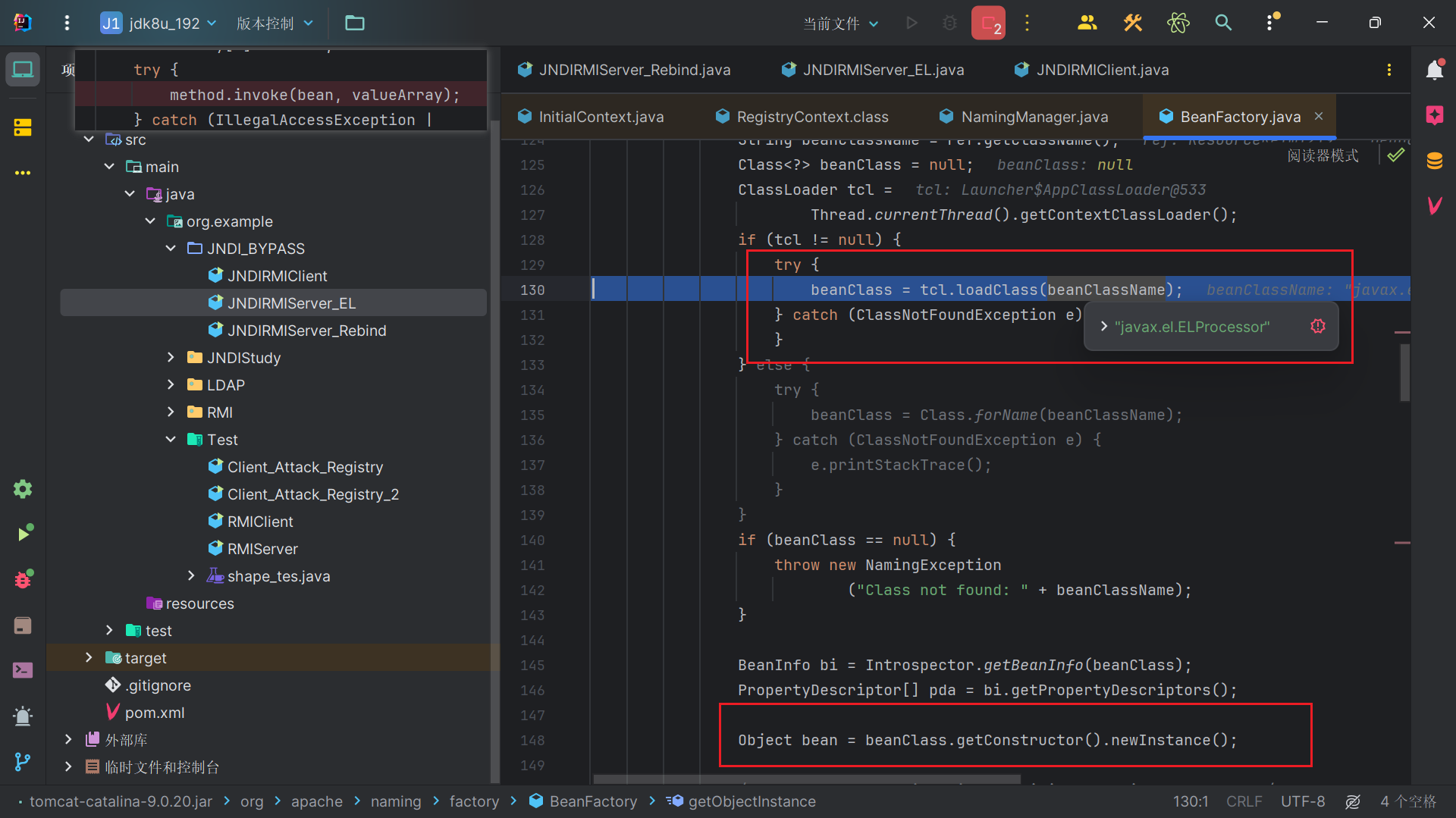Open the Terminal tool window
Viewport: 1456px width, 818px height.
click(x=23, y=670)
